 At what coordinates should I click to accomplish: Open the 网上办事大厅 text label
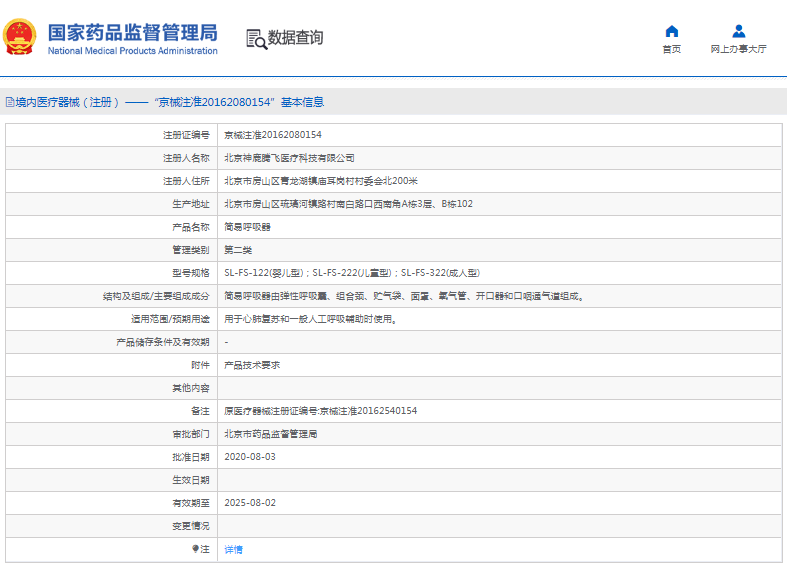[x=738, y=49]
